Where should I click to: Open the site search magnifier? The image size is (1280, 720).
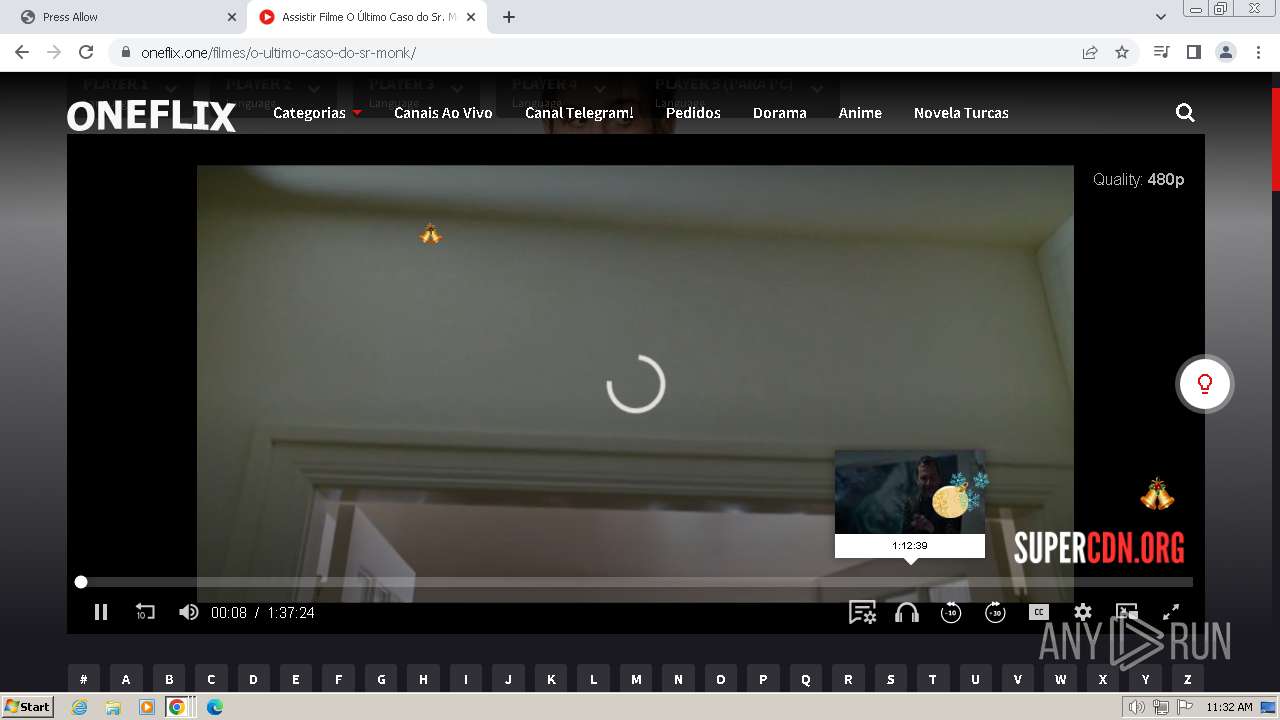tap(1185, 113)
